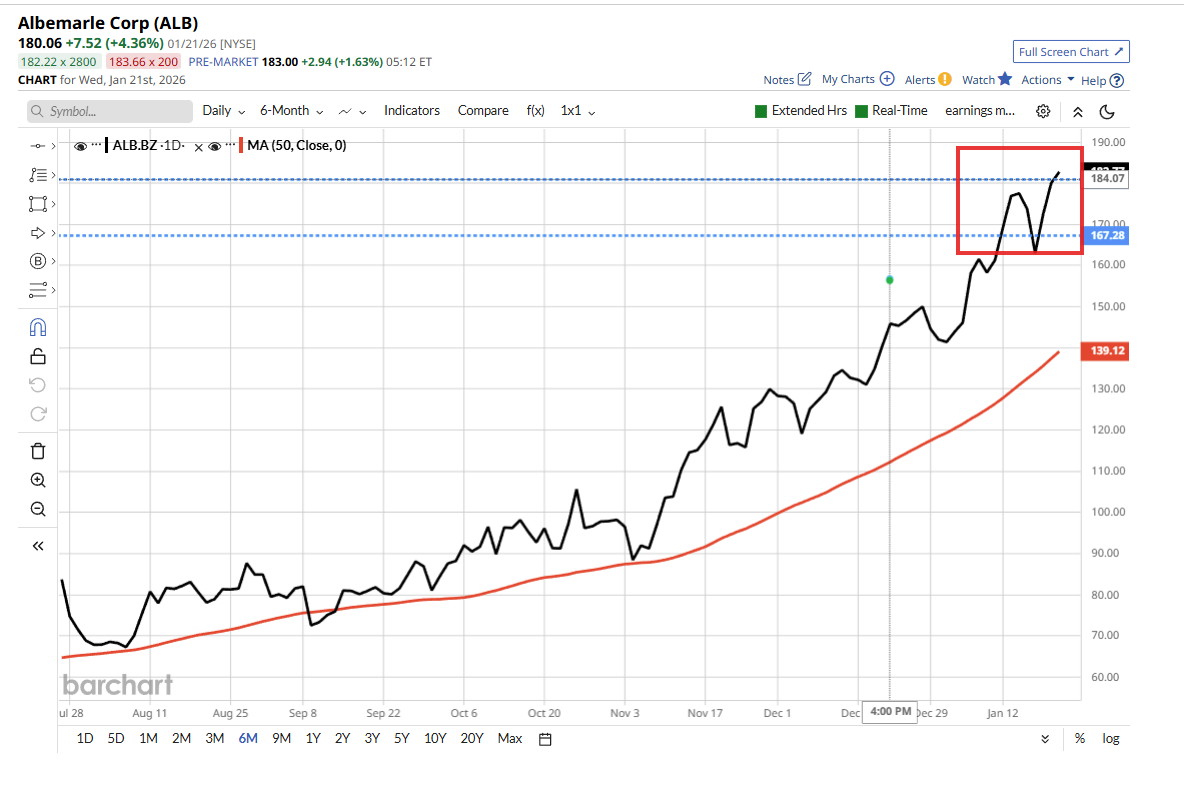This screenshot has height=786, width=1184.
Task: Click the unlock drawings padlock icon
Action: (x=38, y=357)
